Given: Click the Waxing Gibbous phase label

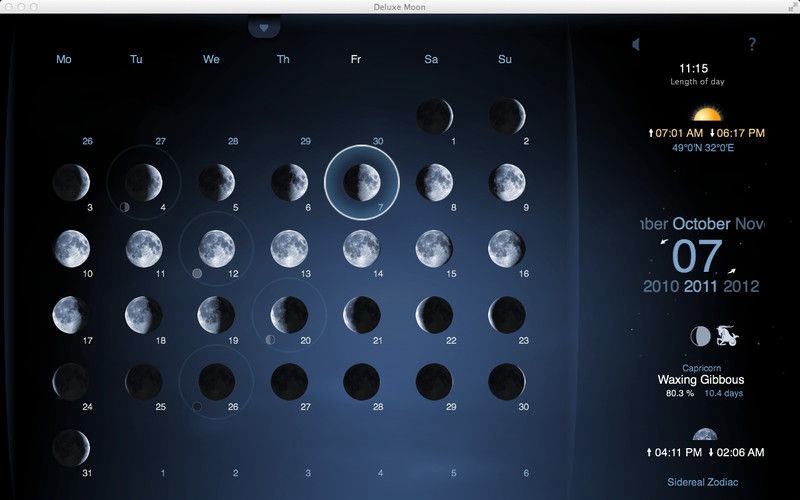Looking at the screenshot, I should (x=701, y=380).
